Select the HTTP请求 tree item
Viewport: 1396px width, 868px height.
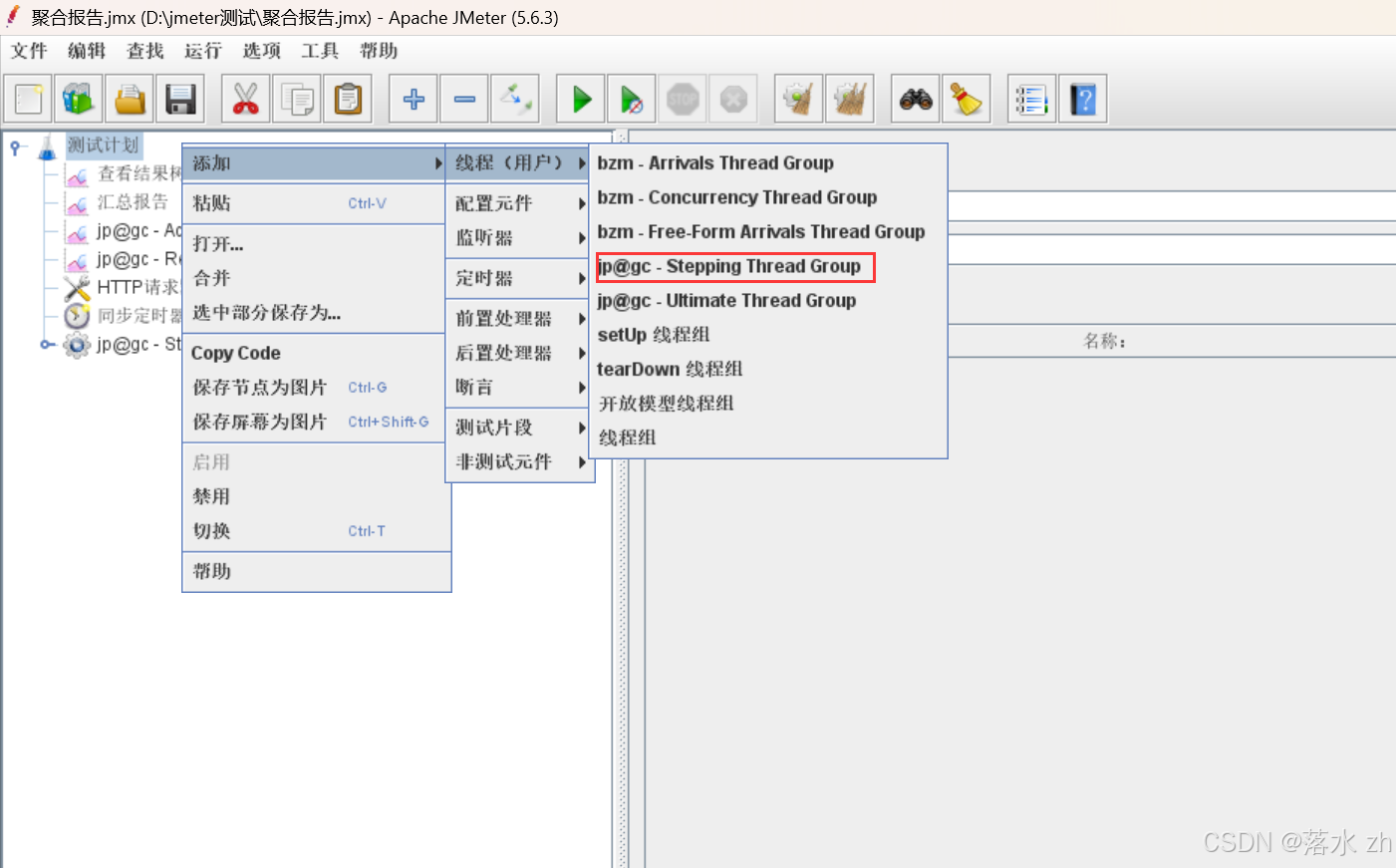138,287
